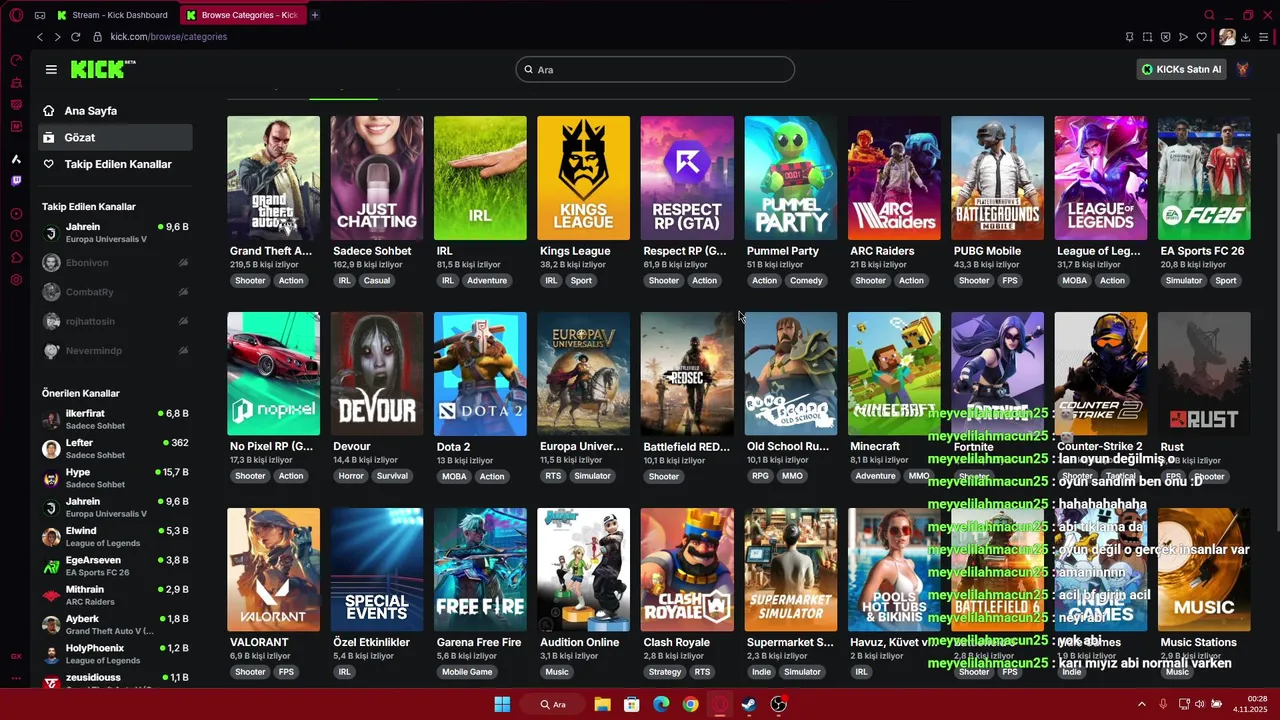Image resolution: width=1280 pixels, height=720 pixels.
Task: Open Windows Start button
Action: pyautogui.click(x=502, y=704)
